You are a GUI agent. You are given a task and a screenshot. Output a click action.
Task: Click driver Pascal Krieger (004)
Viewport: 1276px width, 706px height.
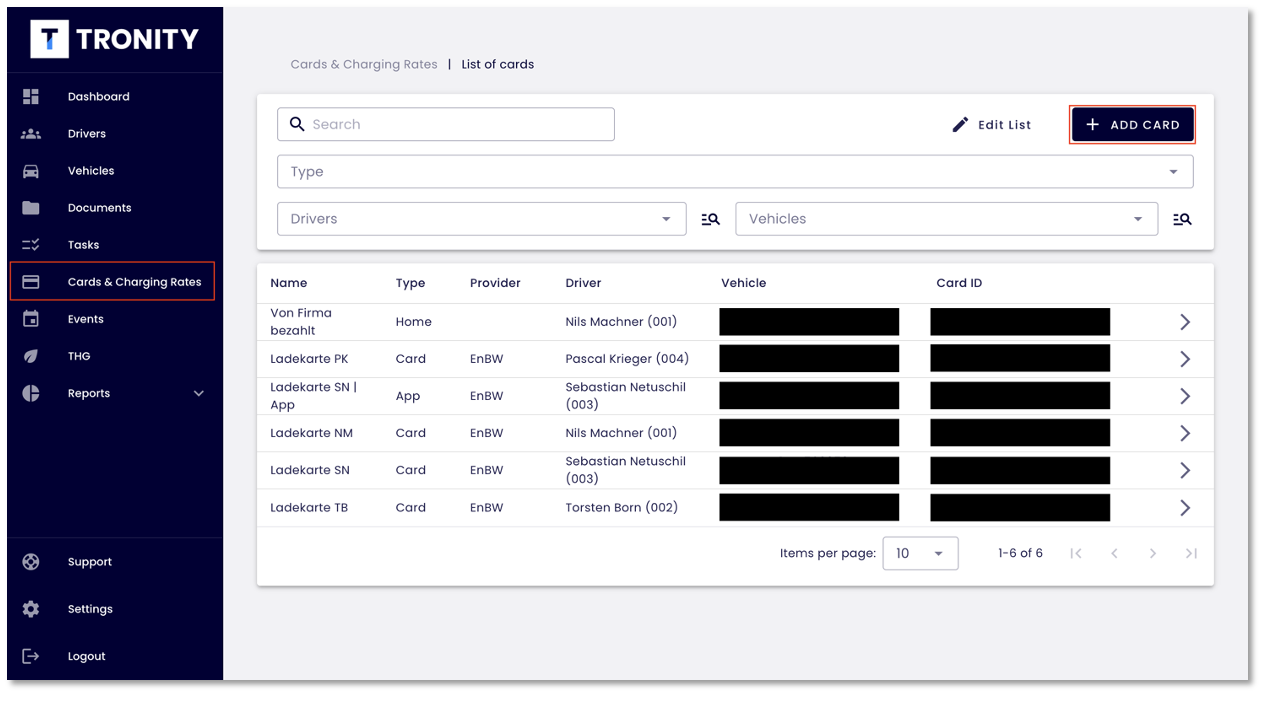click(627, 359)
